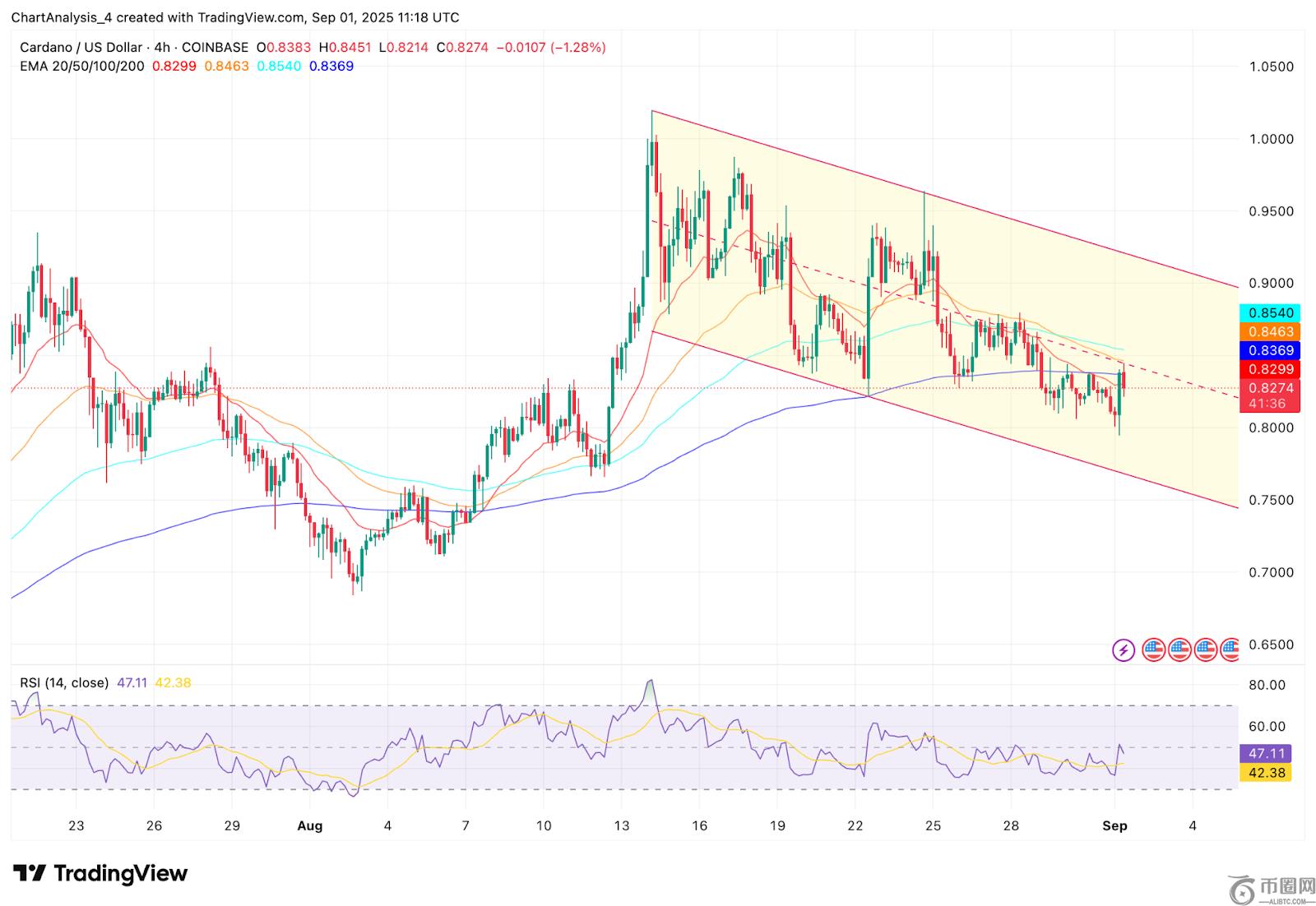Screen dimensions: 1316x906
Task: Click the Sep date label on time axis
Action: (x=1114, y=826)
